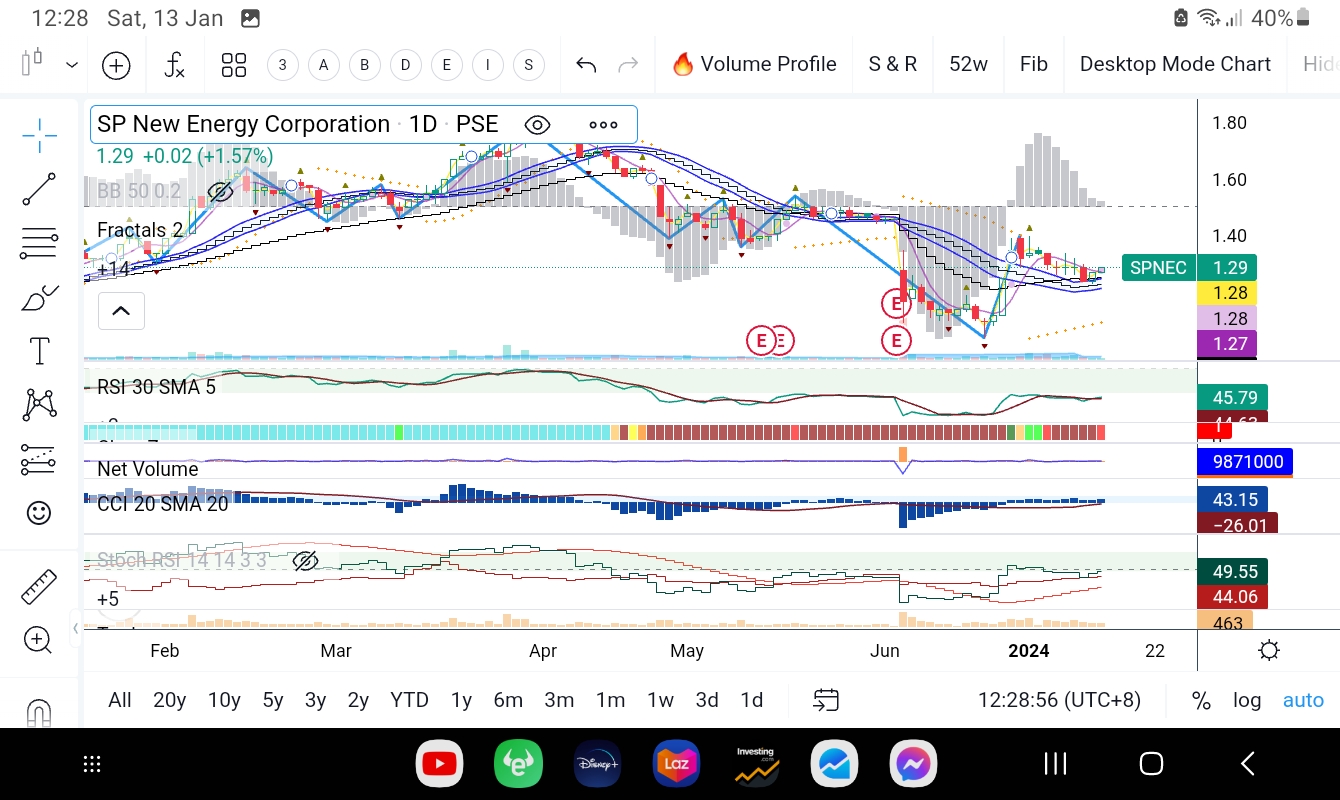Open the chart layout dropdown arrow
Viewport: 1340px width, 800px height.
(71, 64)
